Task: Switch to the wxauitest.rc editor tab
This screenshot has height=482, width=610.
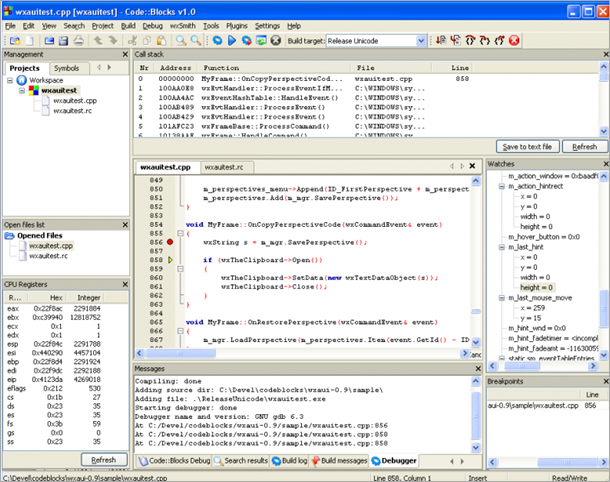Action: [223, 167]
